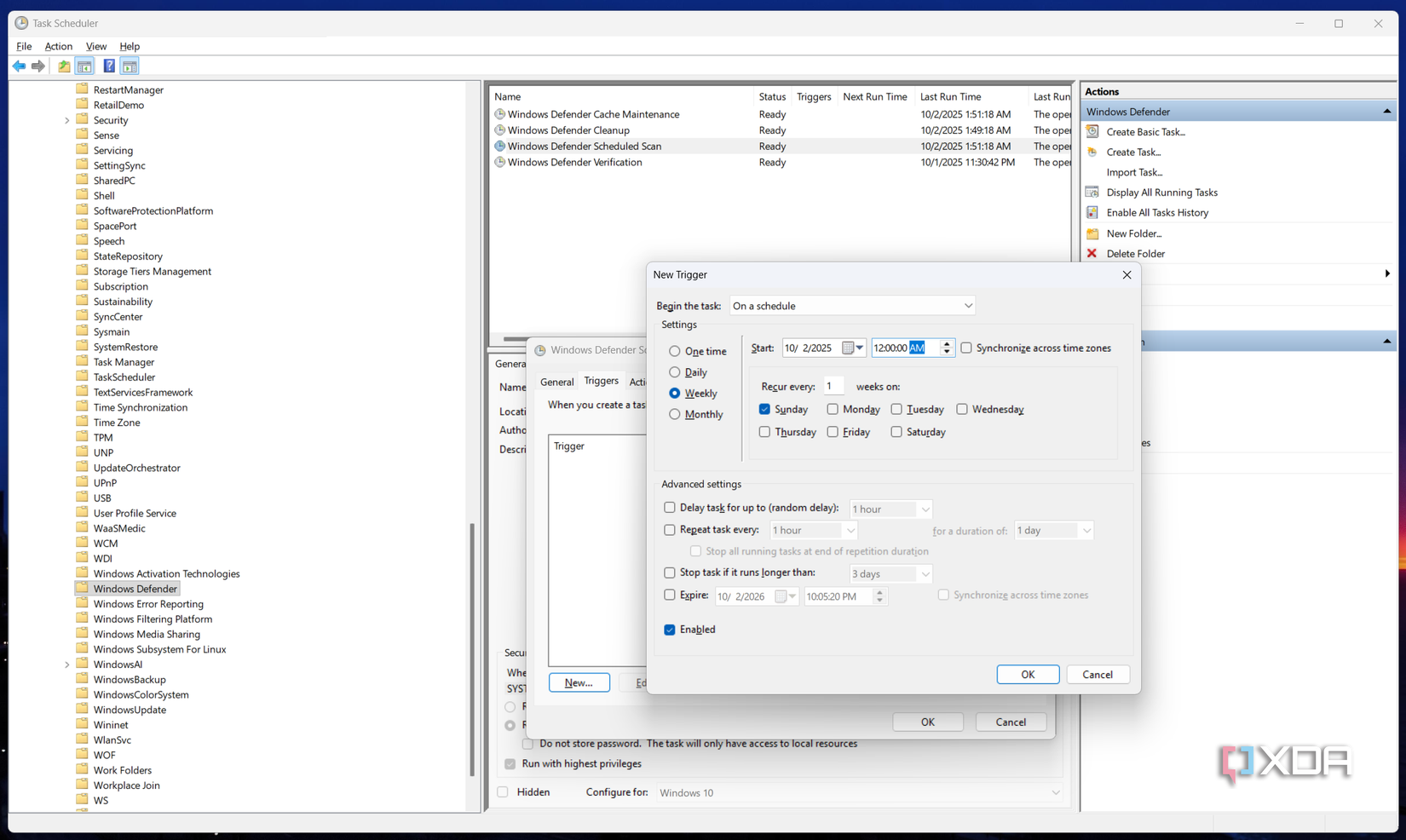Toggle the console tree pane visibility icon

point(84,66)
